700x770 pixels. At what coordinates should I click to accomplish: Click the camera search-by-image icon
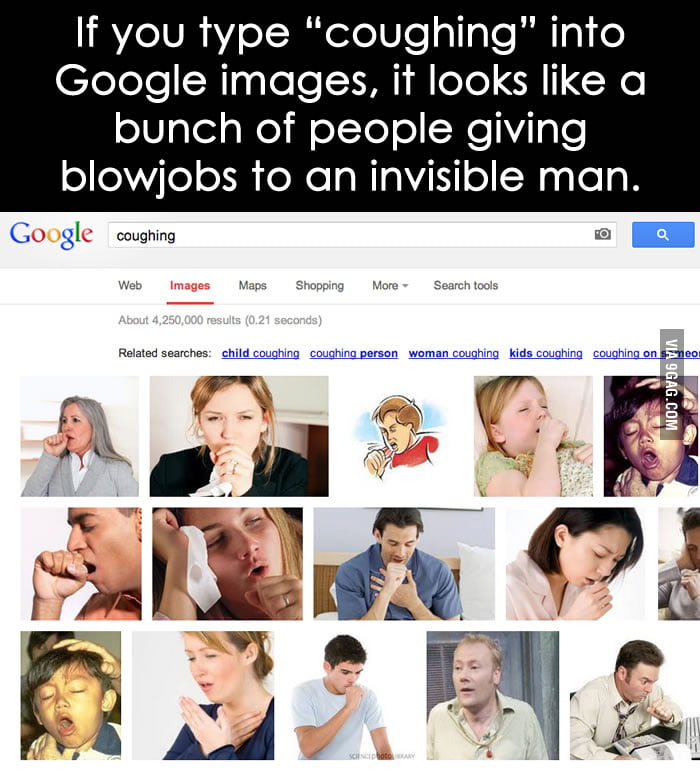[x=603, y=234]
